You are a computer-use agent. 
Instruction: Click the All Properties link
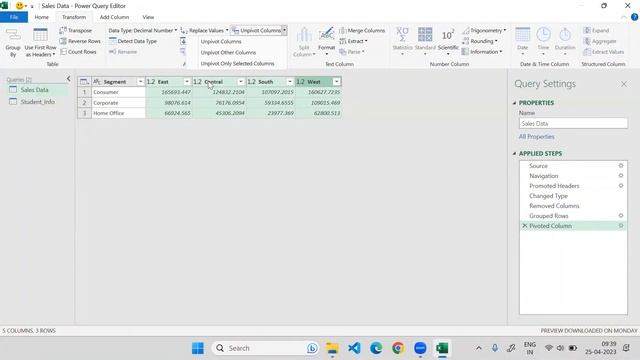536,137
